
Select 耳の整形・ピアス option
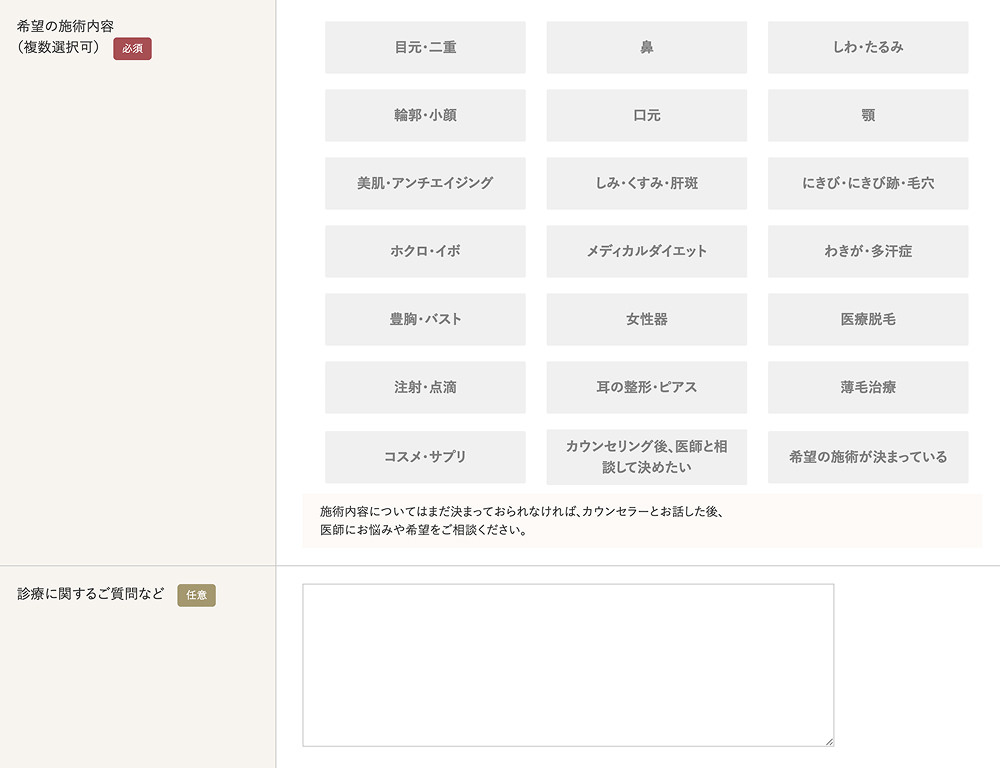coord(647,387)
